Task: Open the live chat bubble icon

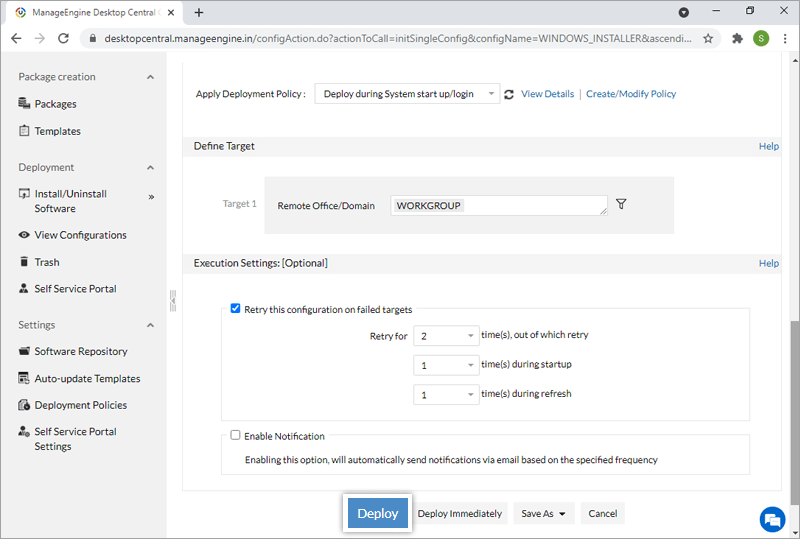Action: [x=771, y=519]
